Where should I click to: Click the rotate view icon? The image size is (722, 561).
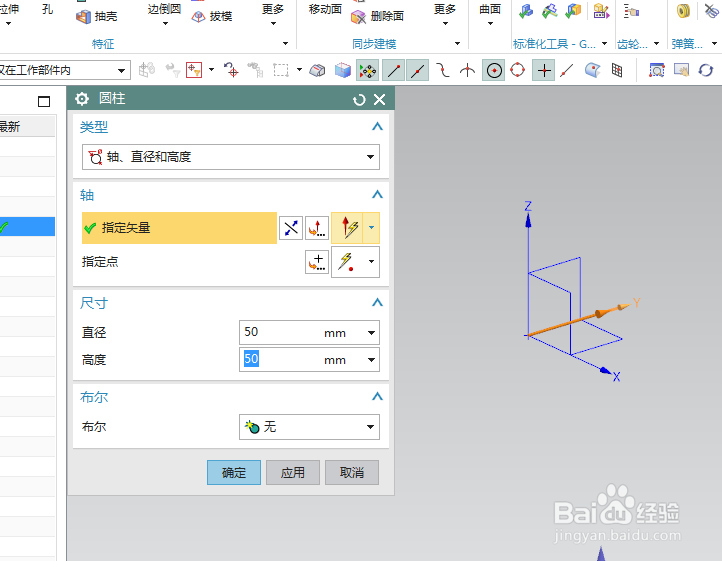705,70
